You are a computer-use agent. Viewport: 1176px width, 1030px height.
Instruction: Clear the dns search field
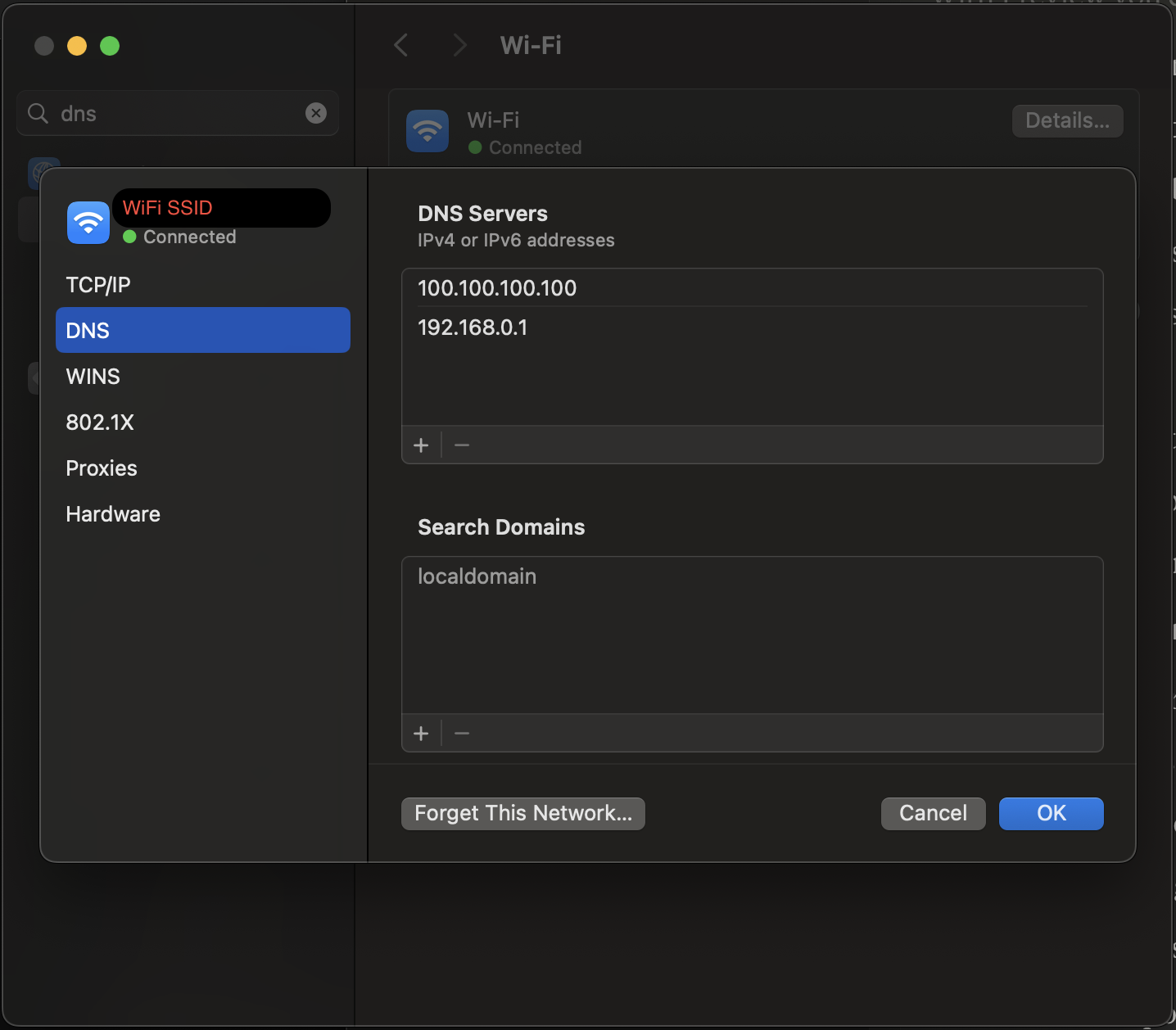(x=316, y=113)
